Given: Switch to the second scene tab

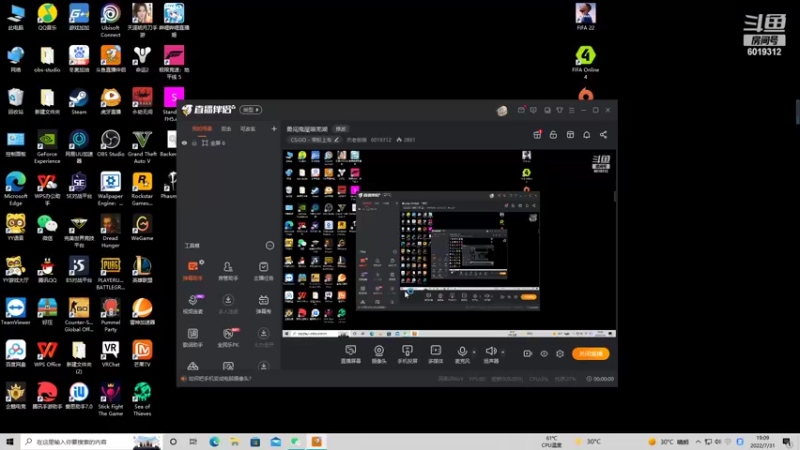Looking at the screenshot, I should (226, 129).
